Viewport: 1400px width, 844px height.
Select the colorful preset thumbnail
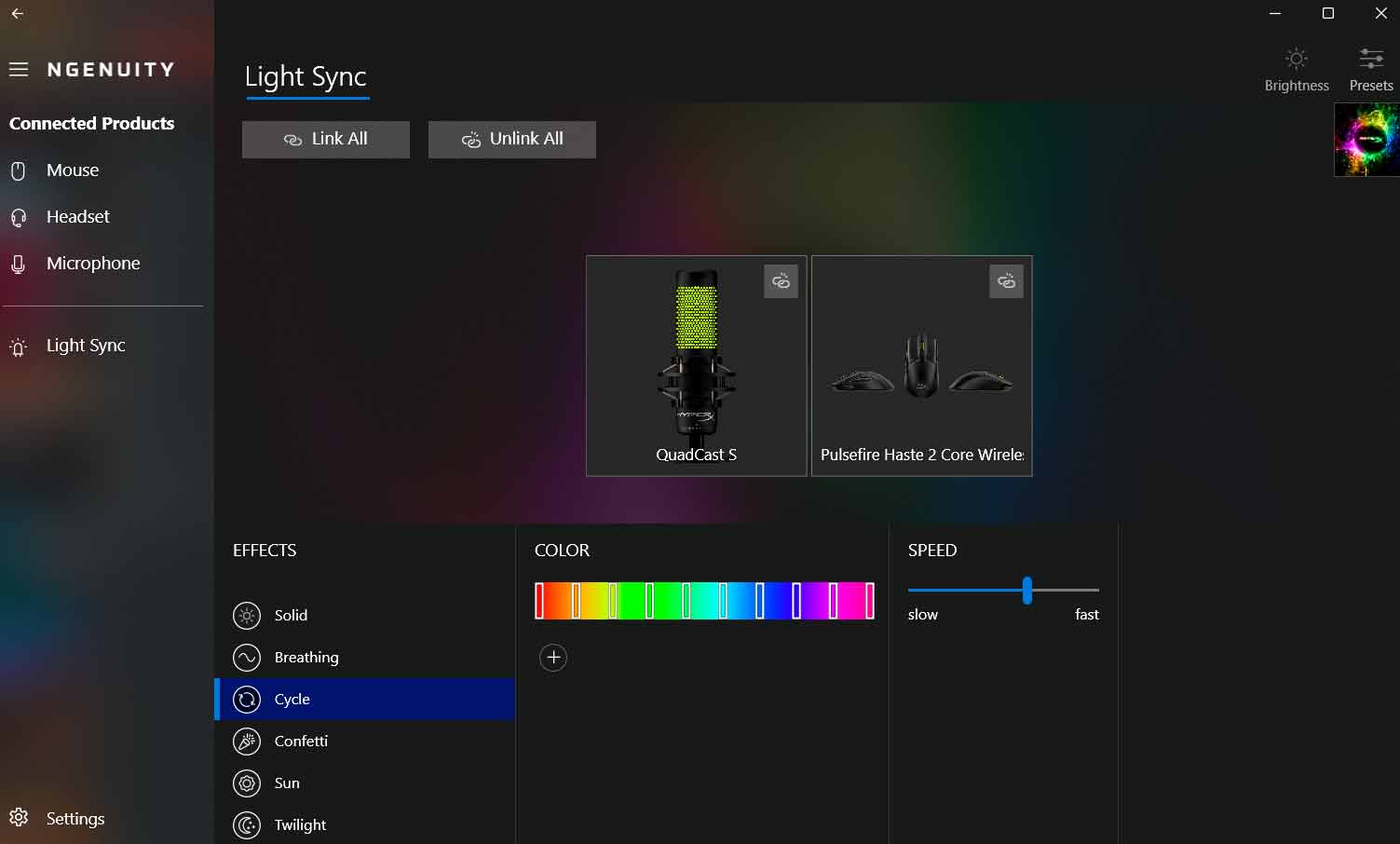coord(1366,140)
